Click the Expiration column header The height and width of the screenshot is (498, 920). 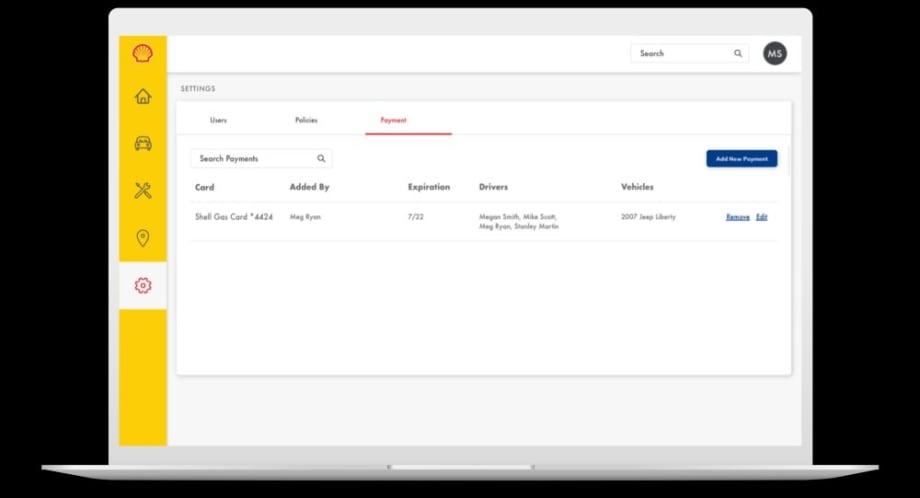tap(429, 187)
